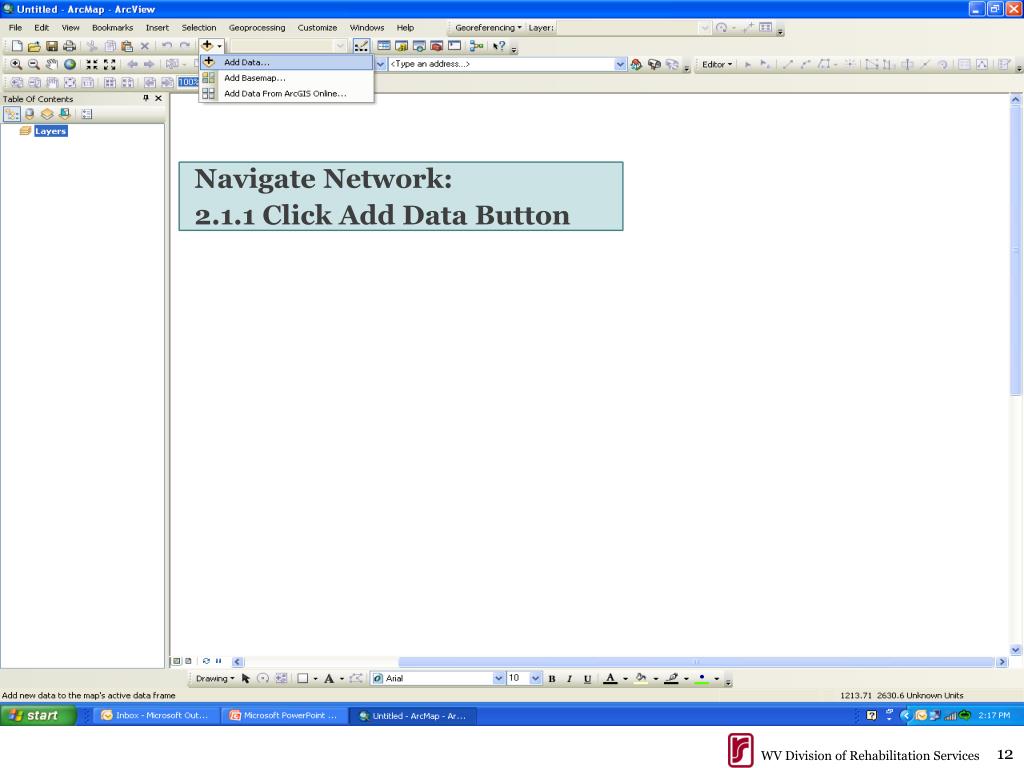
Task: Toggle List By Selection view
Action: (65, 114)
